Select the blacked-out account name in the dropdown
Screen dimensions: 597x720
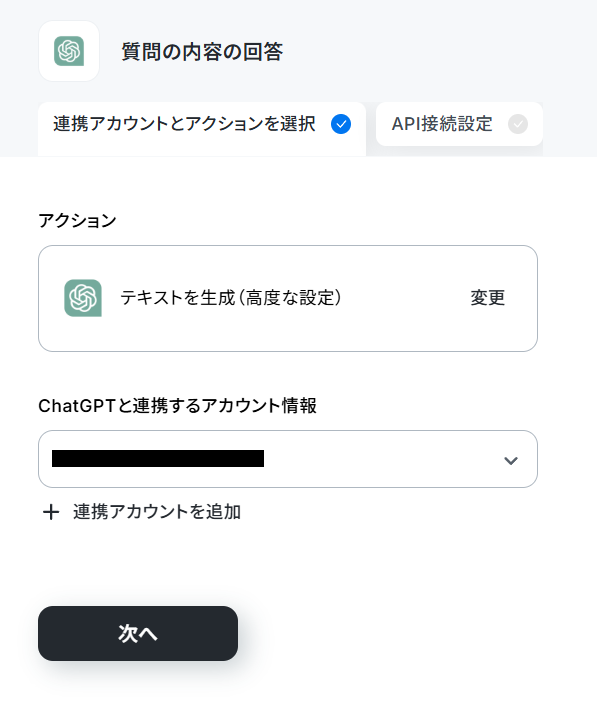pyautogui.click(x=158, y=458)
